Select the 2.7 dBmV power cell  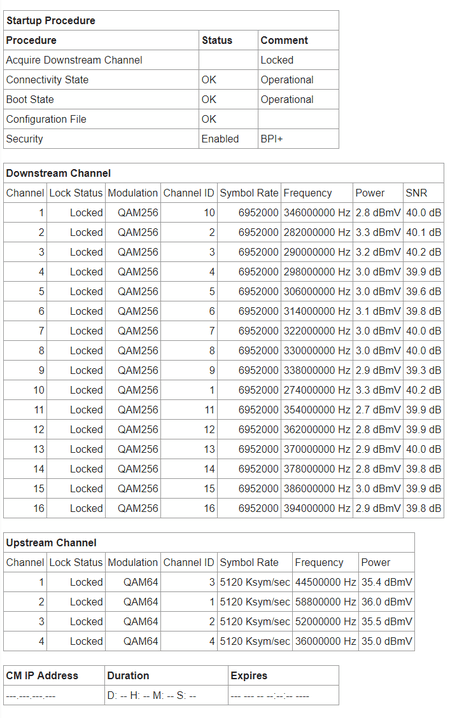(378, 409)
